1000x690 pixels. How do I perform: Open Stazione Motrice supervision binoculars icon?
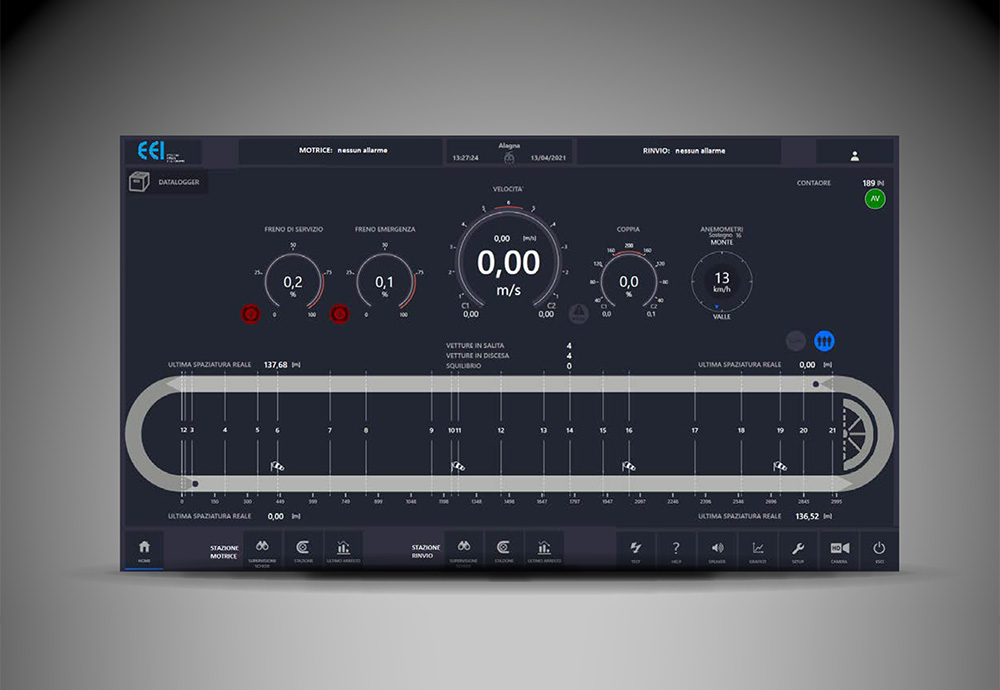click(264, 550)
